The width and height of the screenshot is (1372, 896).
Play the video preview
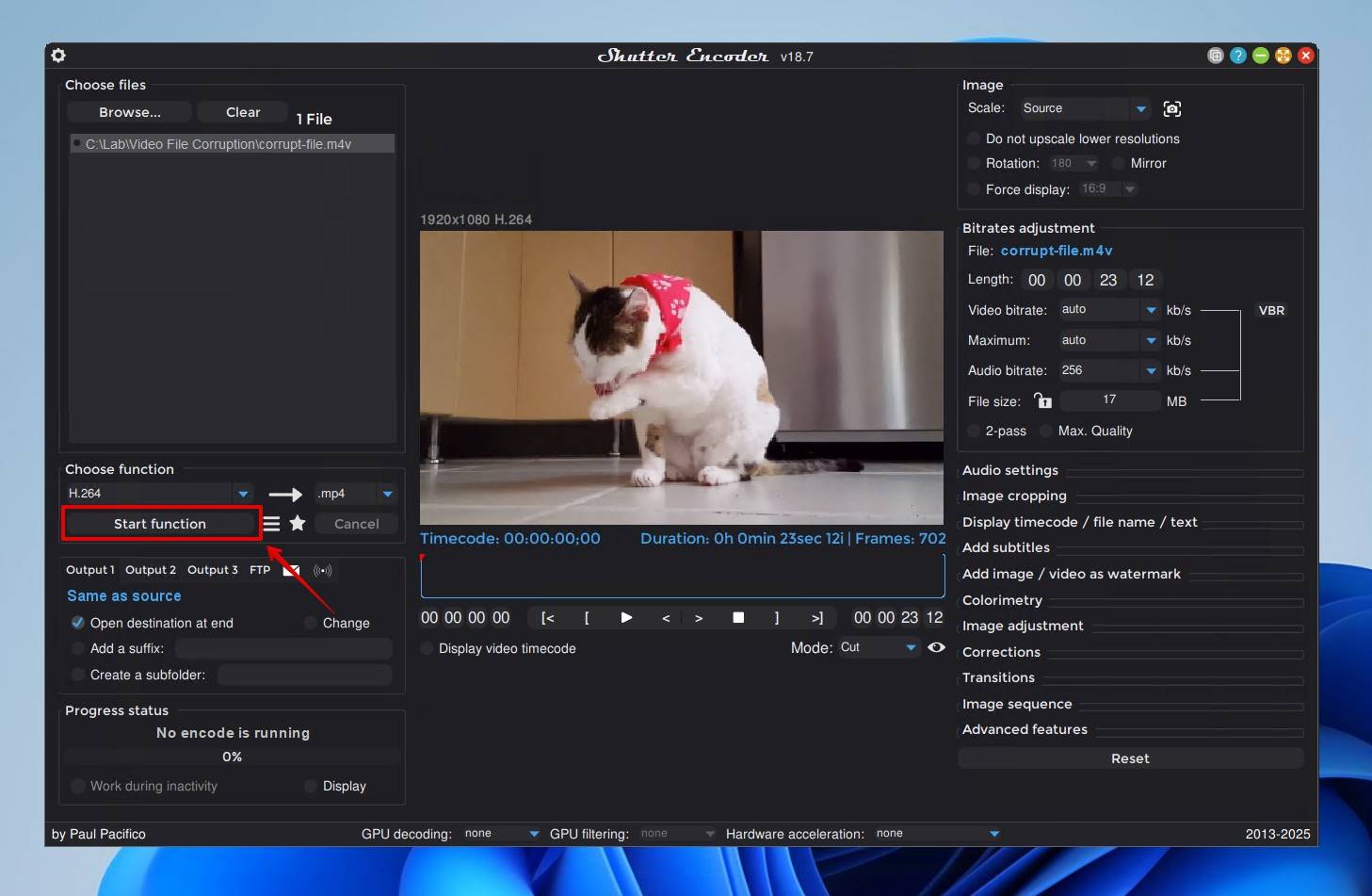pyautogui.click(x=626, y=618)
